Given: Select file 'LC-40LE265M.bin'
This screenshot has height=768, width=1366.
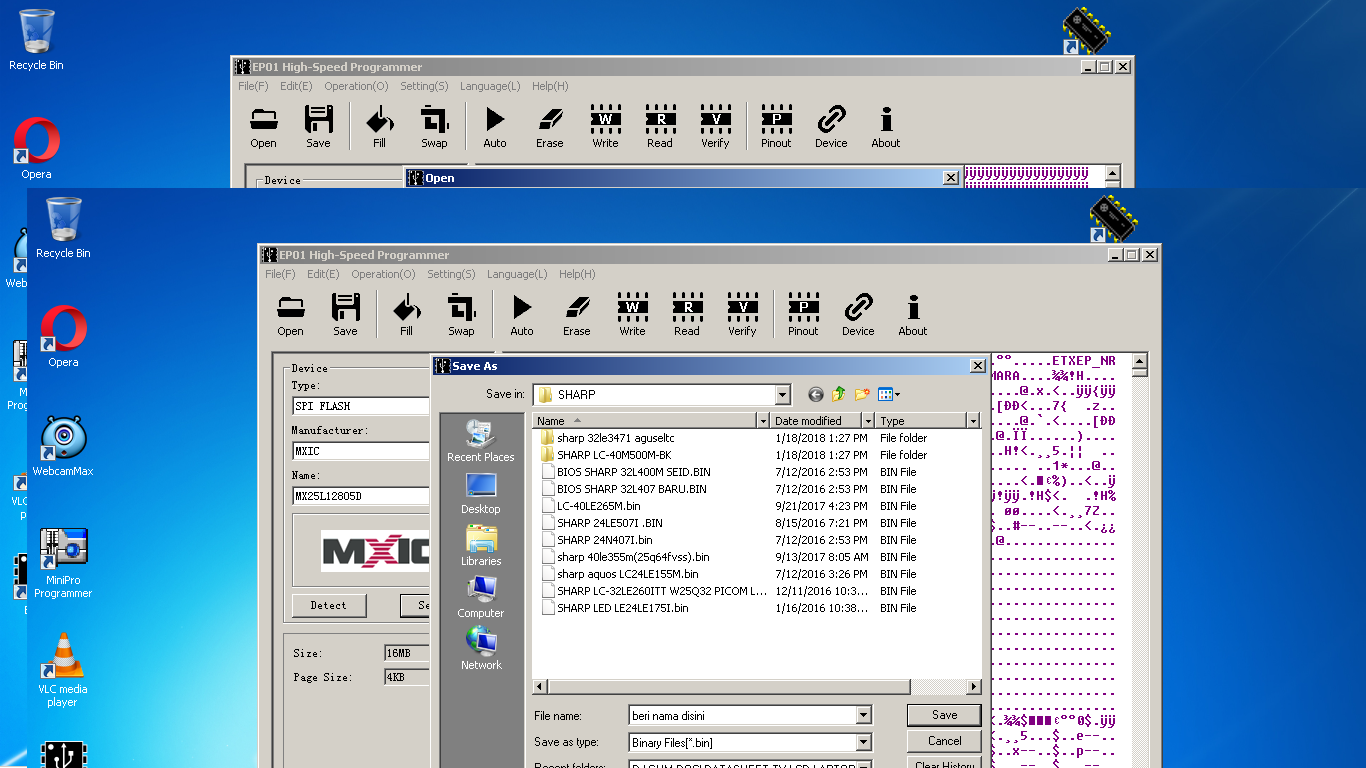Looking at the screenshot, I should tap(590, 506).
